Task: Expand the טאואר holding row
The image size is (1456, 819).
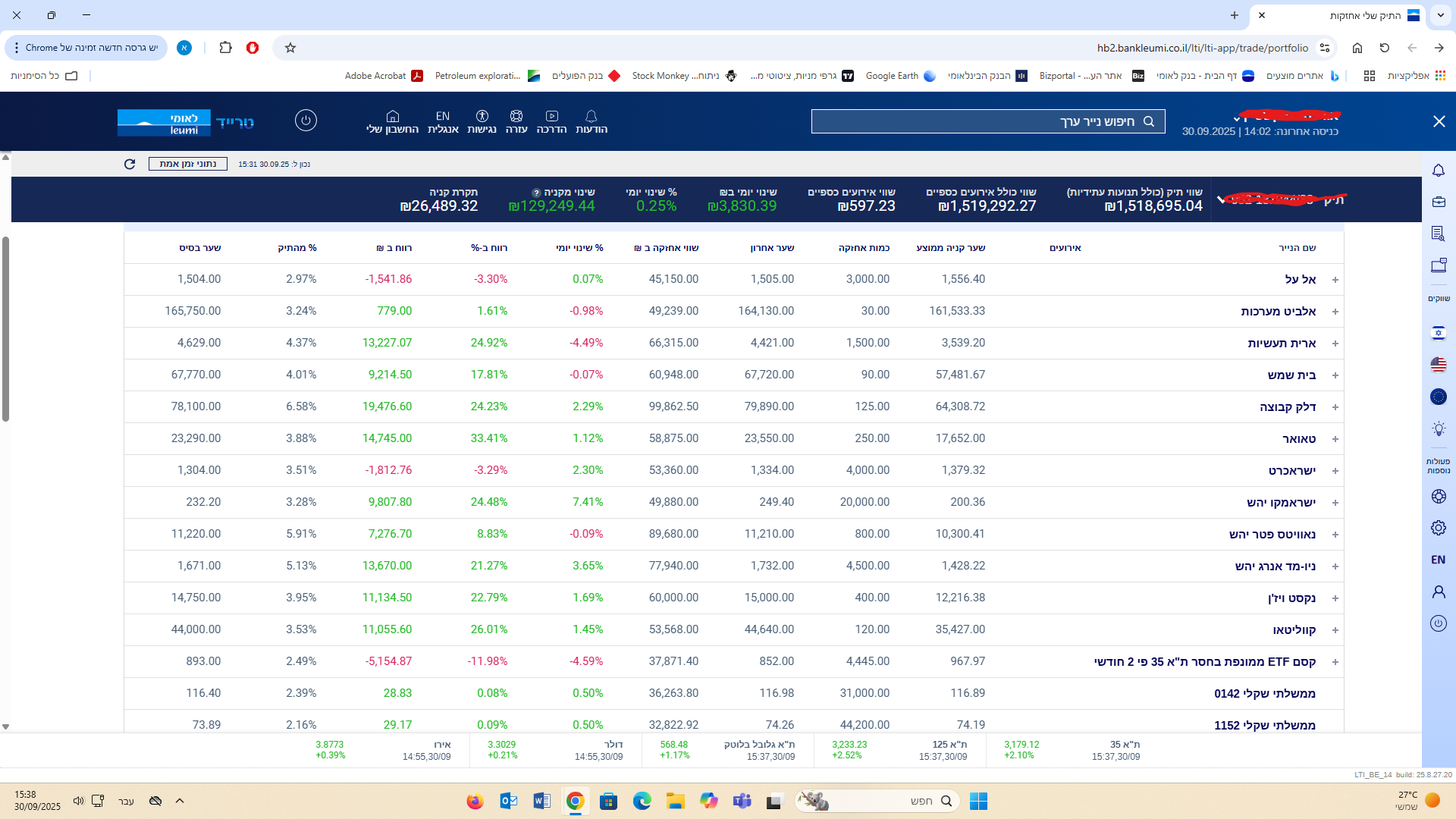Action: coord(1335,439)
